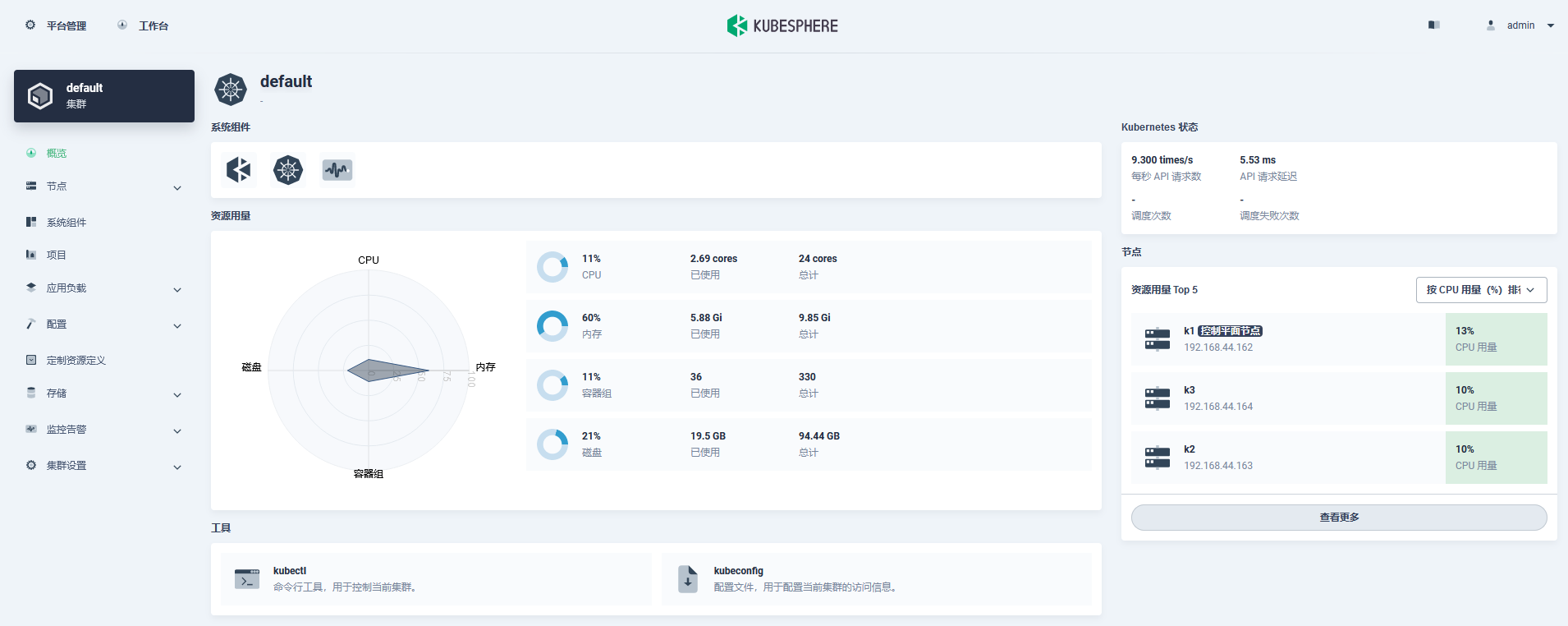This screenshot has height=626, width=1568.
Task: Expand the 配置 menu chevron
Action: tap(177, 326)
